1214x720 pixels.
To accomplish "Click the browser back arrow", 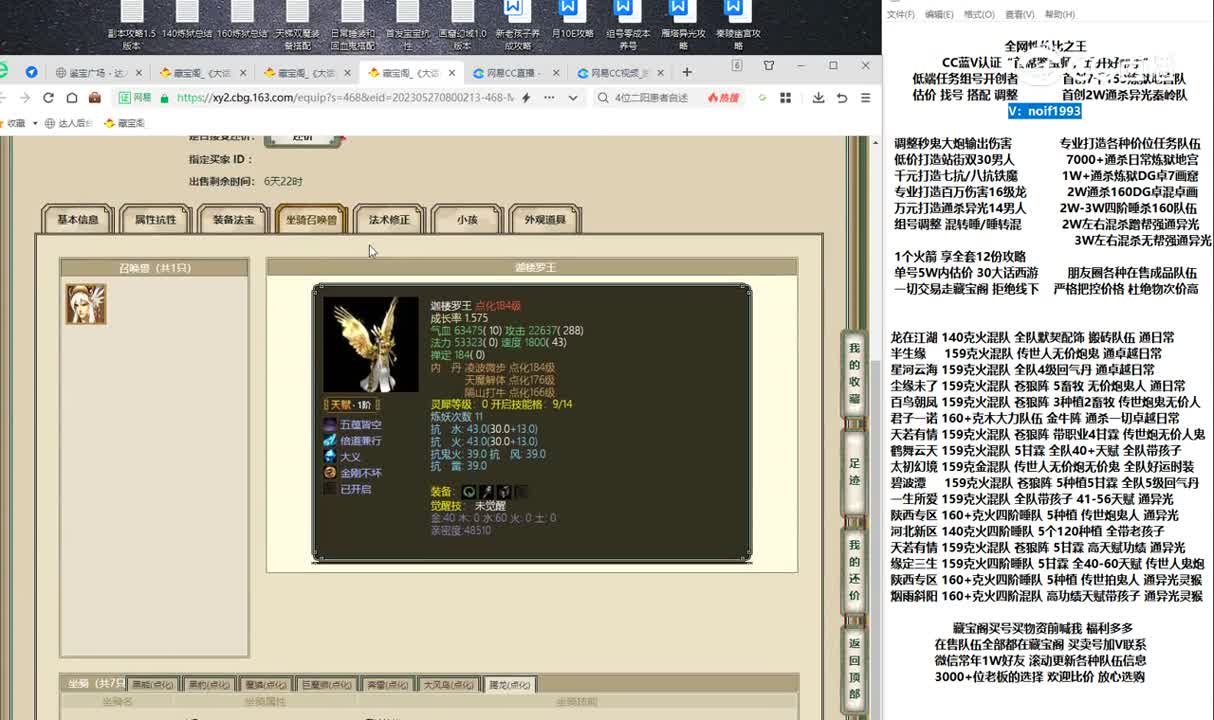I will click(x=5, y=97).
